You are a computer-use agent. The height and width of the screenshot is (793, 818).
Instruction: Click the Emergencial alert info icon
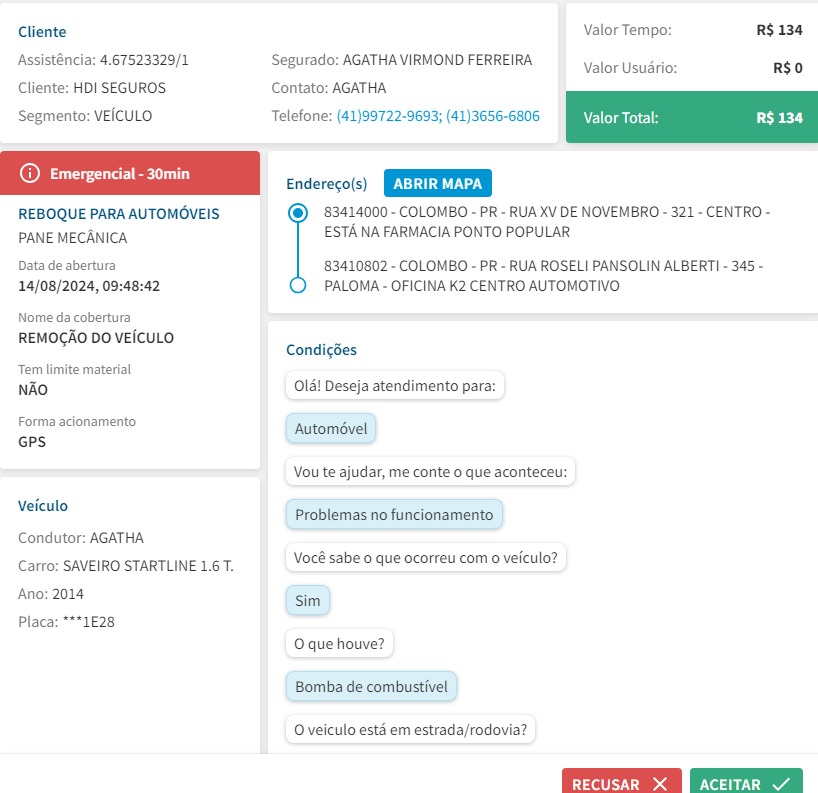[x=30, y=173]
